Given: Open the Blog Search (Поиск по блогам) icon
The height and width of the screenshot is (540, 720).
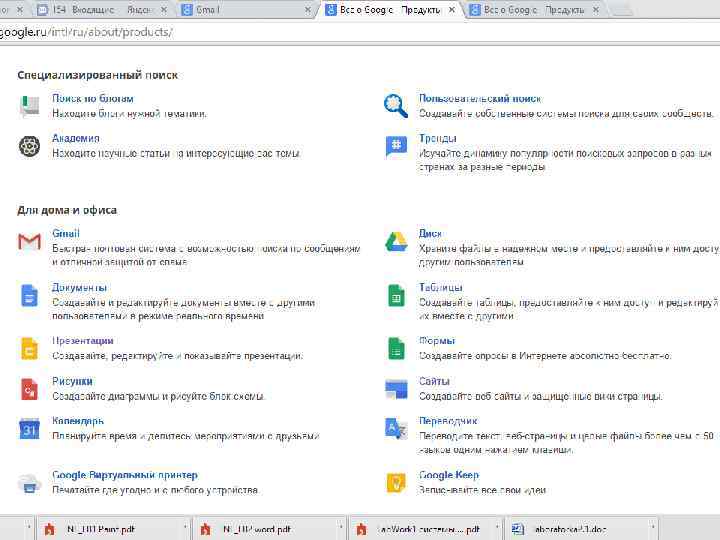Looking at the screenshot, I should click(x=29, y=106).
